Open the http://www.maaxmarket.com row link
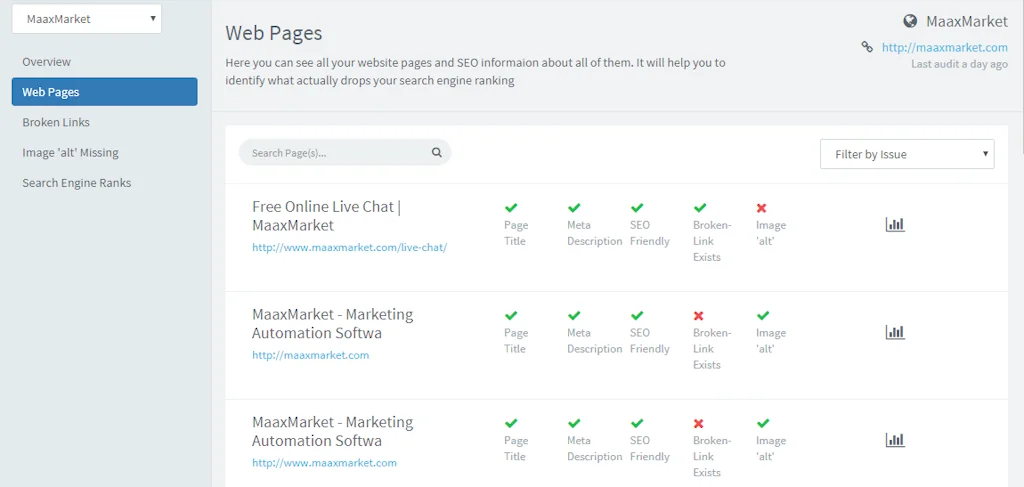Image resolution: width=1024 pixels, height=487 pixels. 324,463
